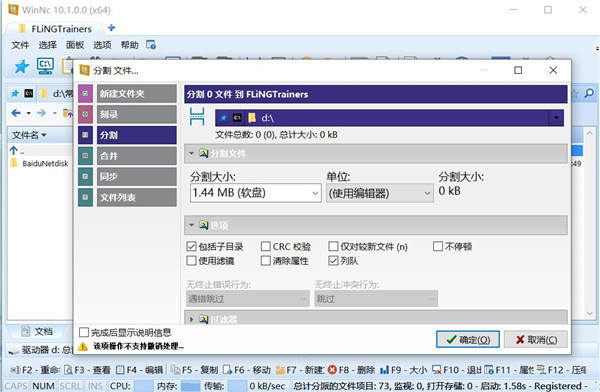Select 文件列表 in the dialog sidebar
The width and height of the screenshot is (600, 392).
coord(137,197)
